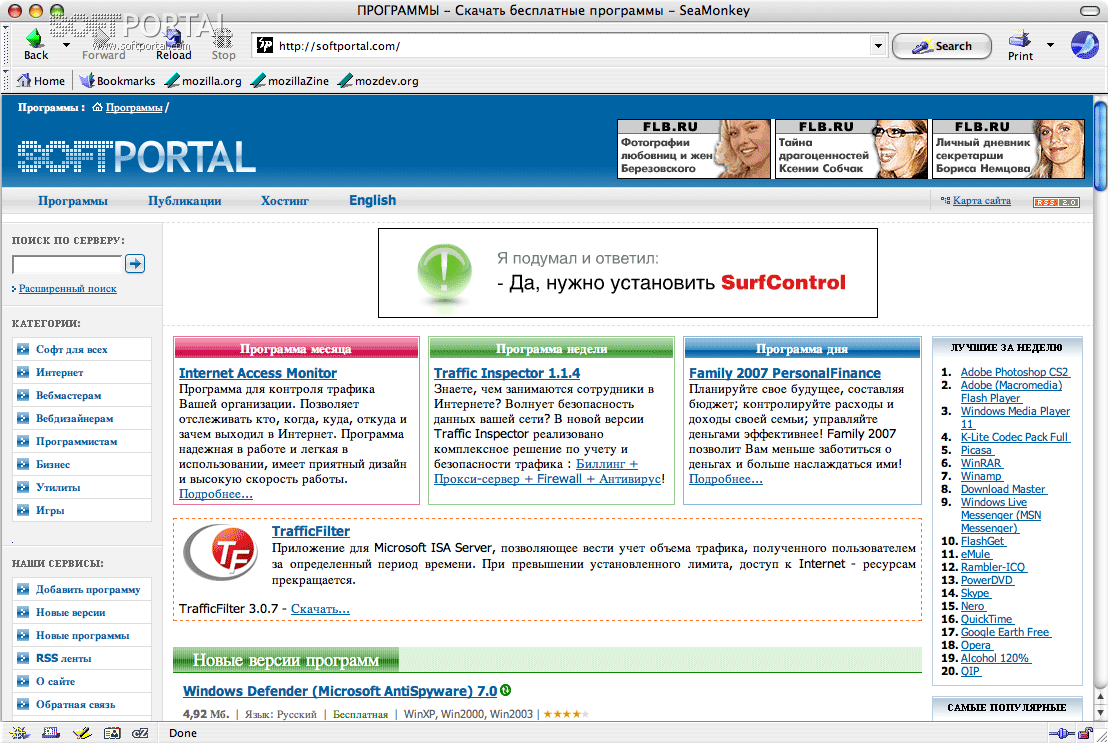Click the site search input field
This screenshot has height=743, width=1108.
click(x=67, y=264)
